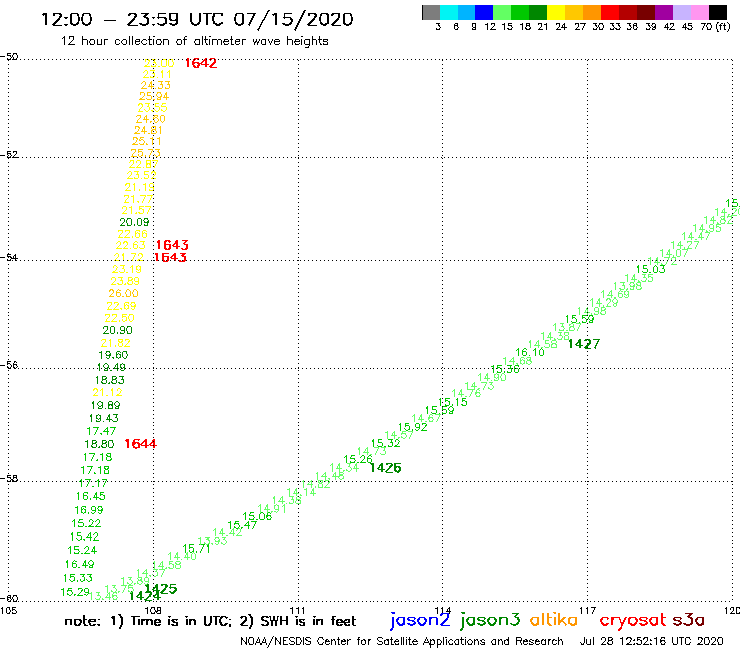The image size is (740, 650).
Task: Click the wave height value 18.80
Action: [x=99, y=444]
